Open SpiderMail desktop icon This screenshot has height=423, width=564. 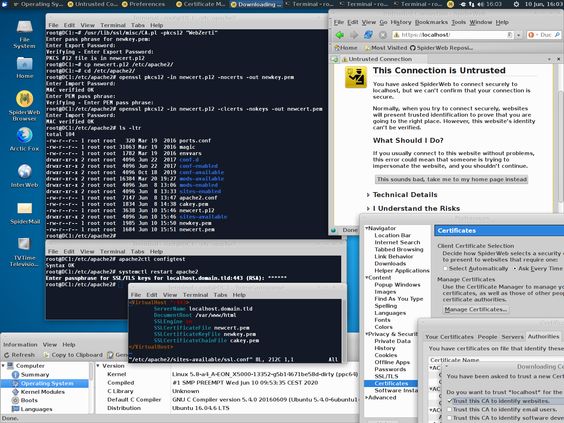24,208
